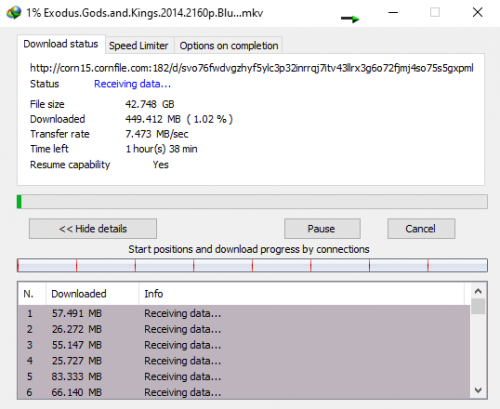Screen dimensions: 500x409
Task: Cancel the download
Action: (x=421, y=229)
